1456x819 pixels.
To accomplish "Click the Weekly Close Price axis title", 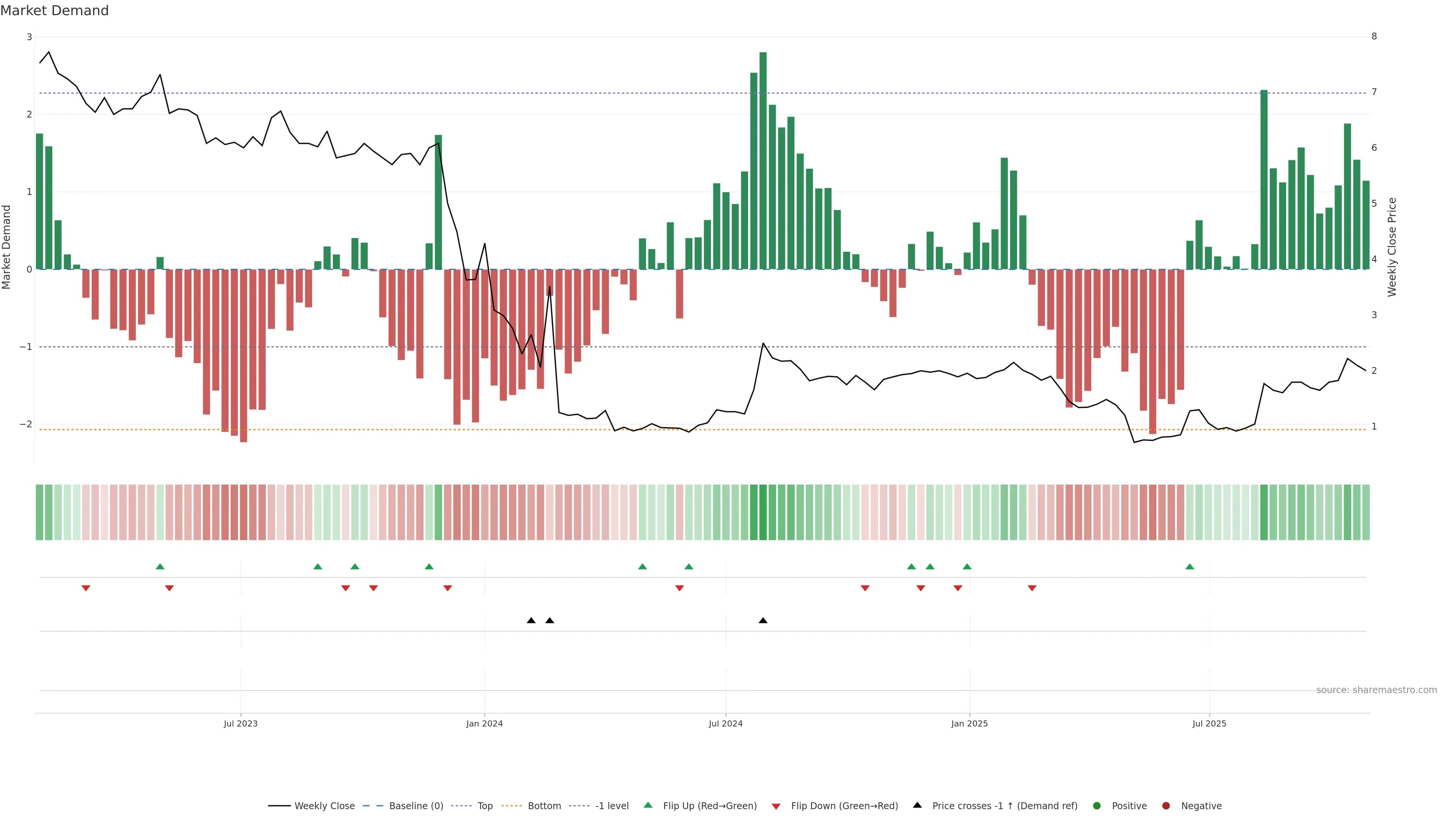I will [x=1392, y=247].
